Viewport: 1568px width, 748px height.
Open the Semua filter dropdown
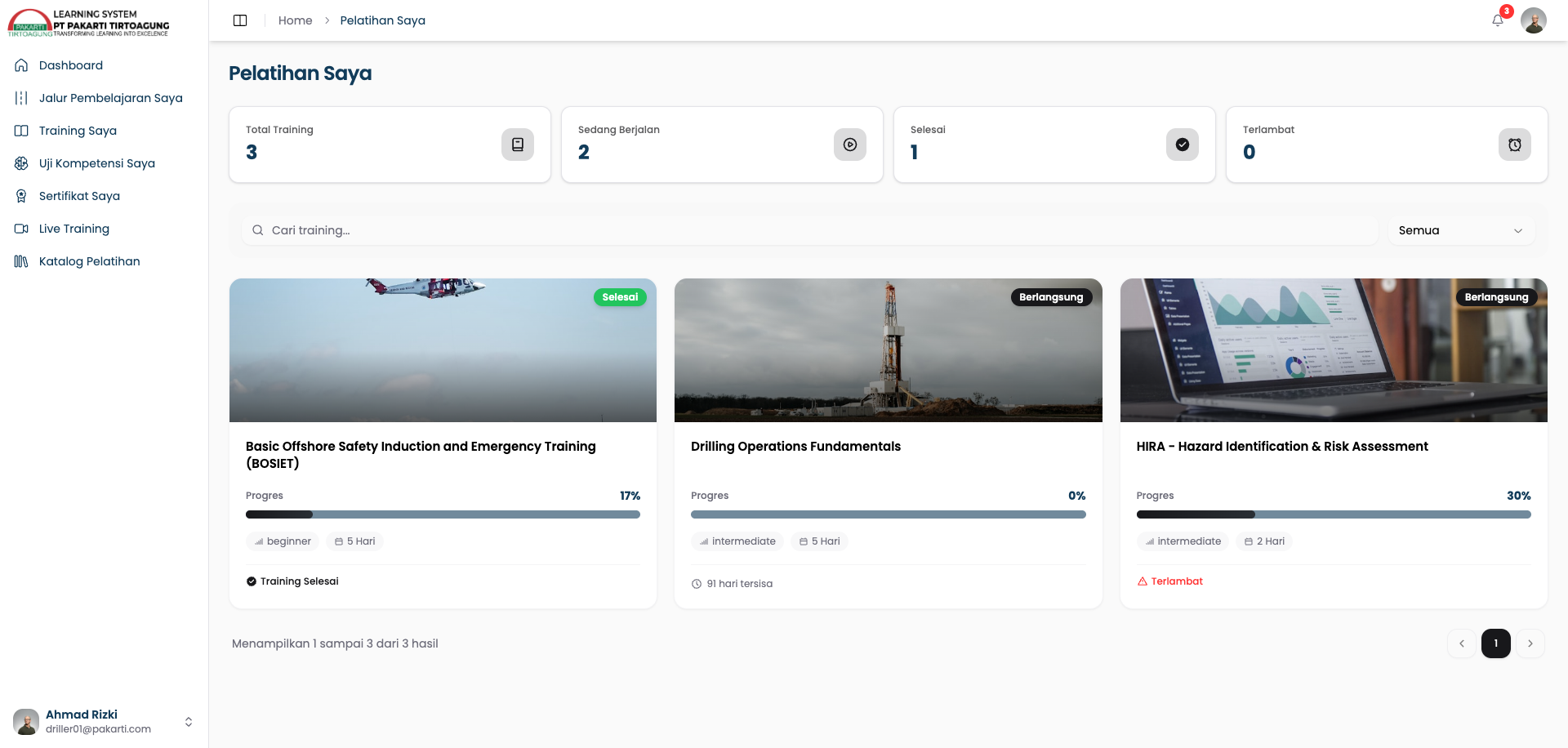pyautogui.click(x=1461, y=230)
